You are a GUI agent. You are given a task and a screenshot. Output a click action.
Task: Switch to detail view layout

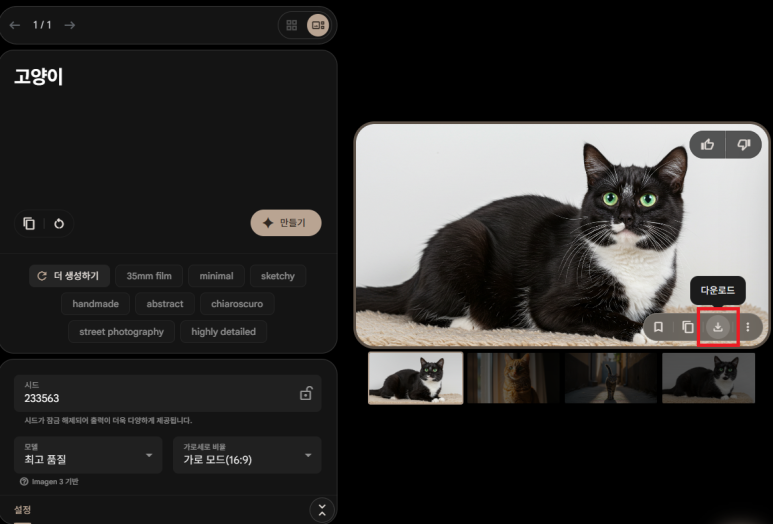317,25
